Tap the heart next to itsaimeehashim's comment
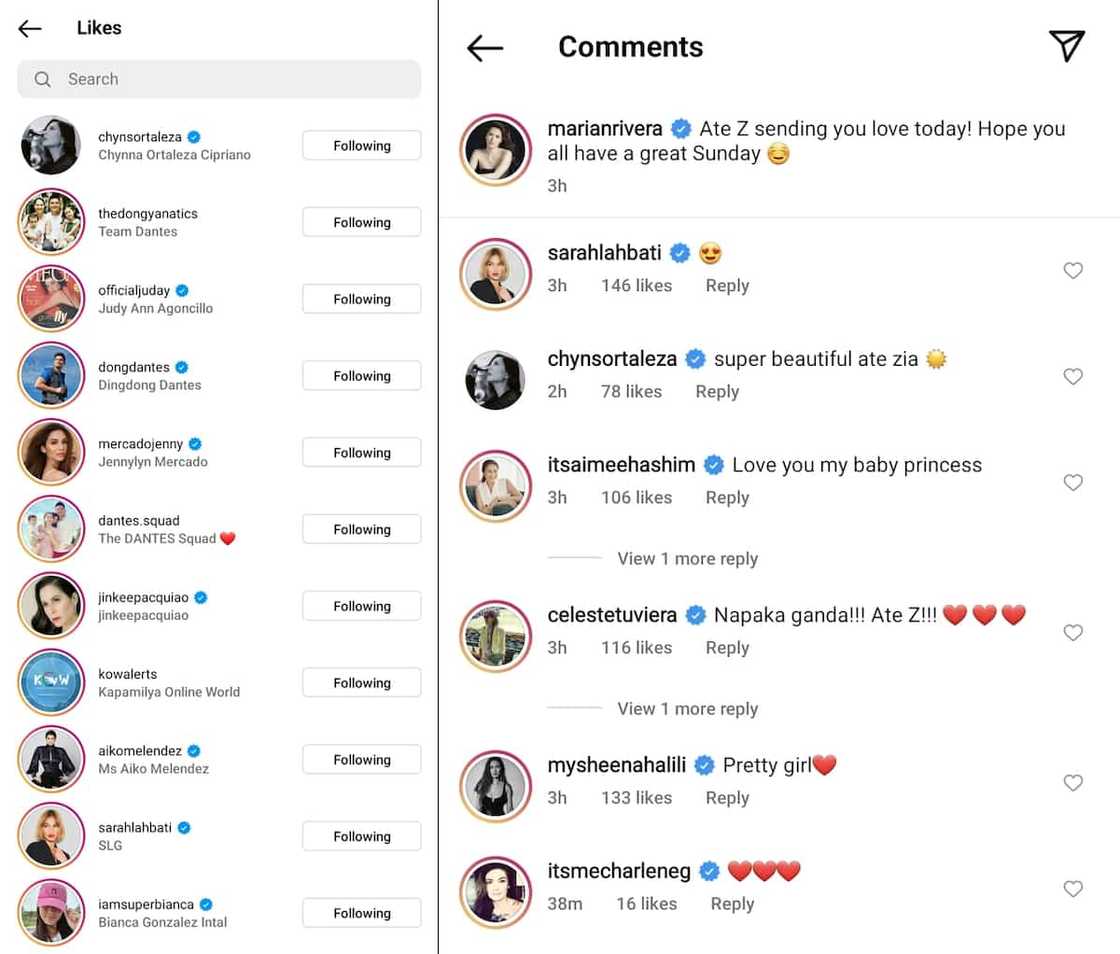Viewport: 1120px width, 954px height. pyautogui.click(x=1073, y=482)
